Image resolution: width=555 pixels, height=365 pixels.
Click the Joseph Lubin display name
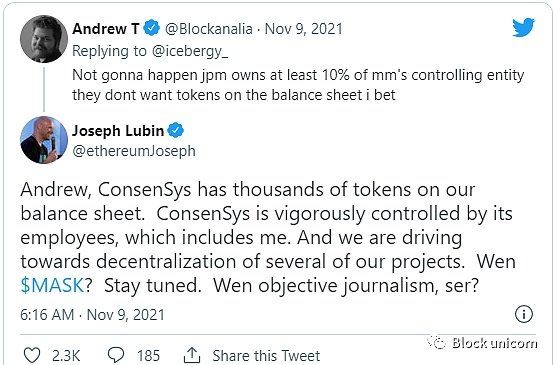tap(118, 131)
